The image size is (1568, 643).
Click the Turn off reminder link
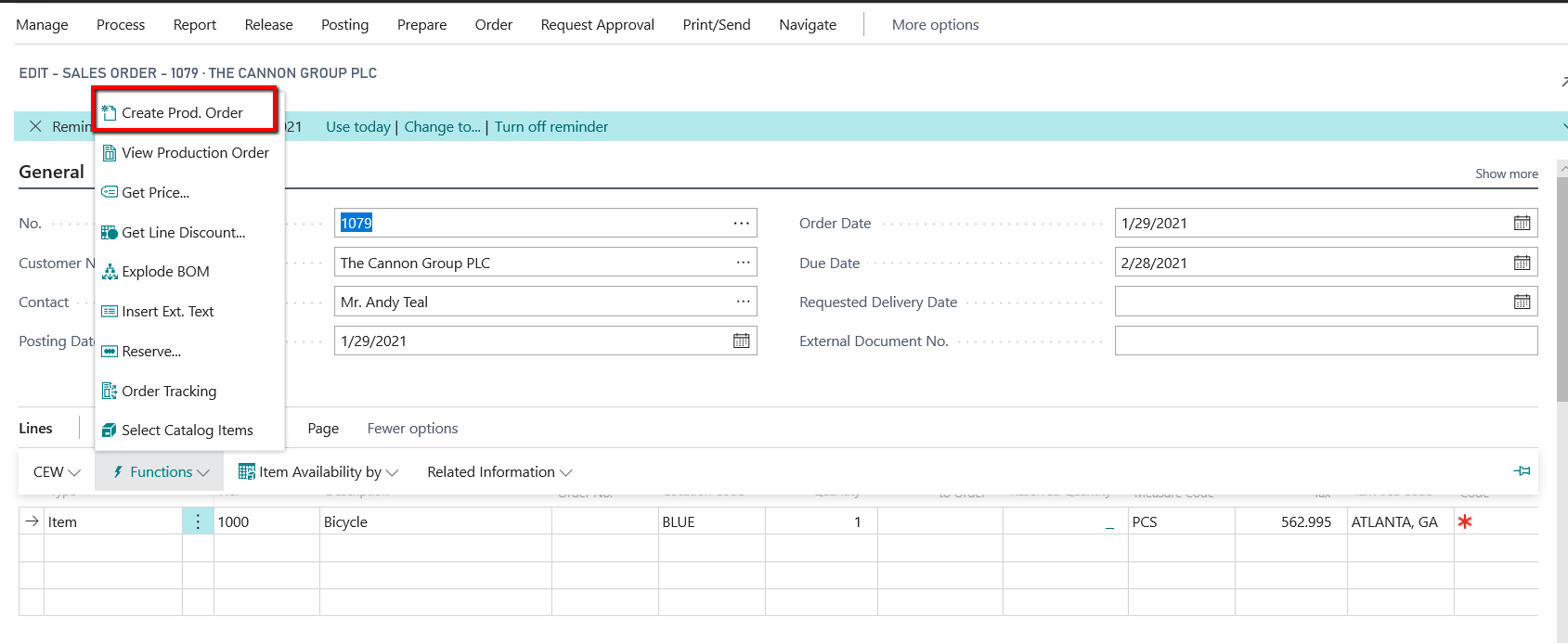click(551, 126)
